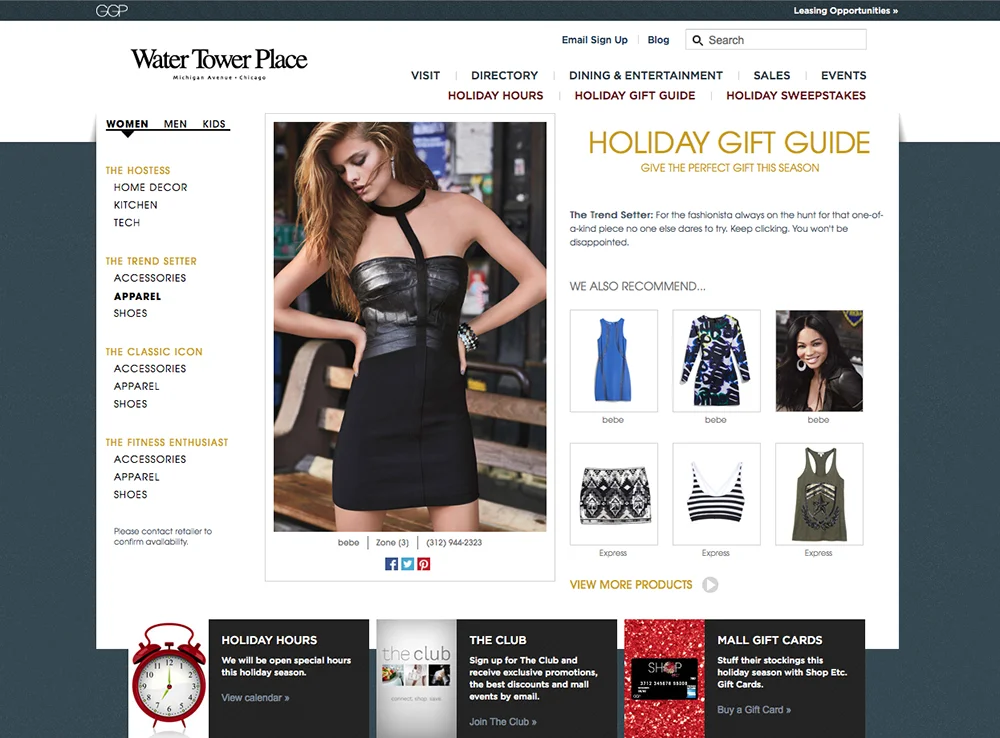This screenshot has width=1000, height=738.
Task: Open the Express striped bralette thumbnail
Action: [x=716, y=494]
